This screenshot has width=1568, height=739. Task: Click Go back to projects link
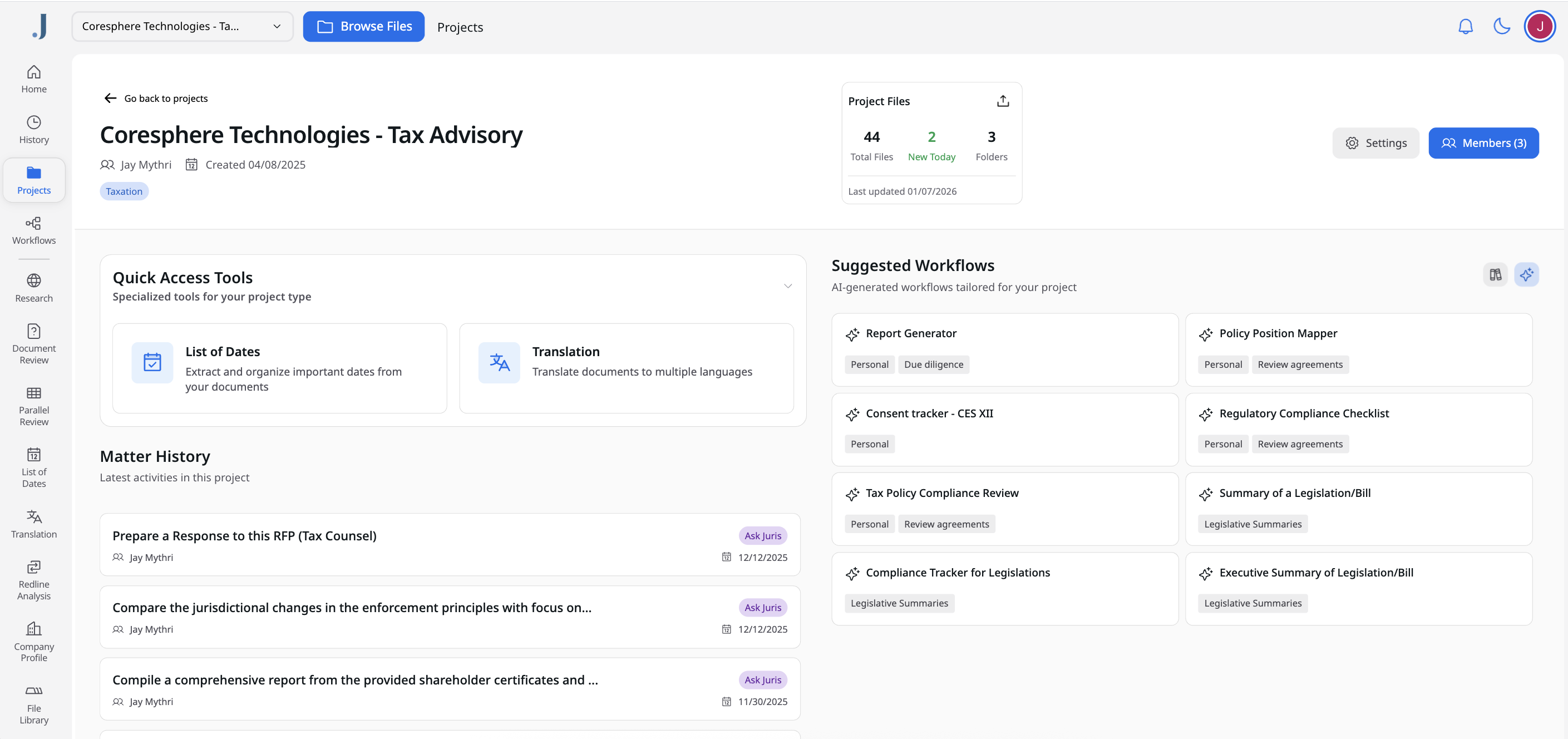(156, 98)
